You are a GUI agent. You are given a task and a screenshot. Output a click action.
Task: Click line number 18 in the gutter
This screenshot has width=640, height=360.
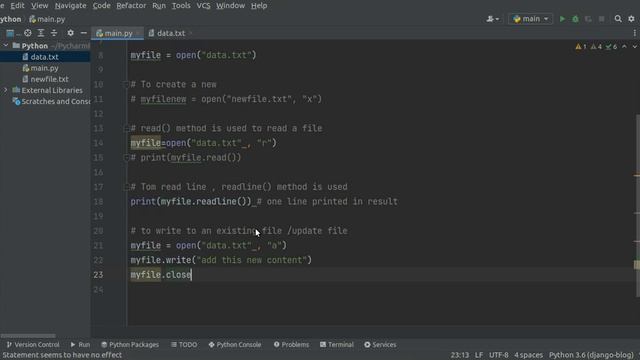(x=98, y=202)
